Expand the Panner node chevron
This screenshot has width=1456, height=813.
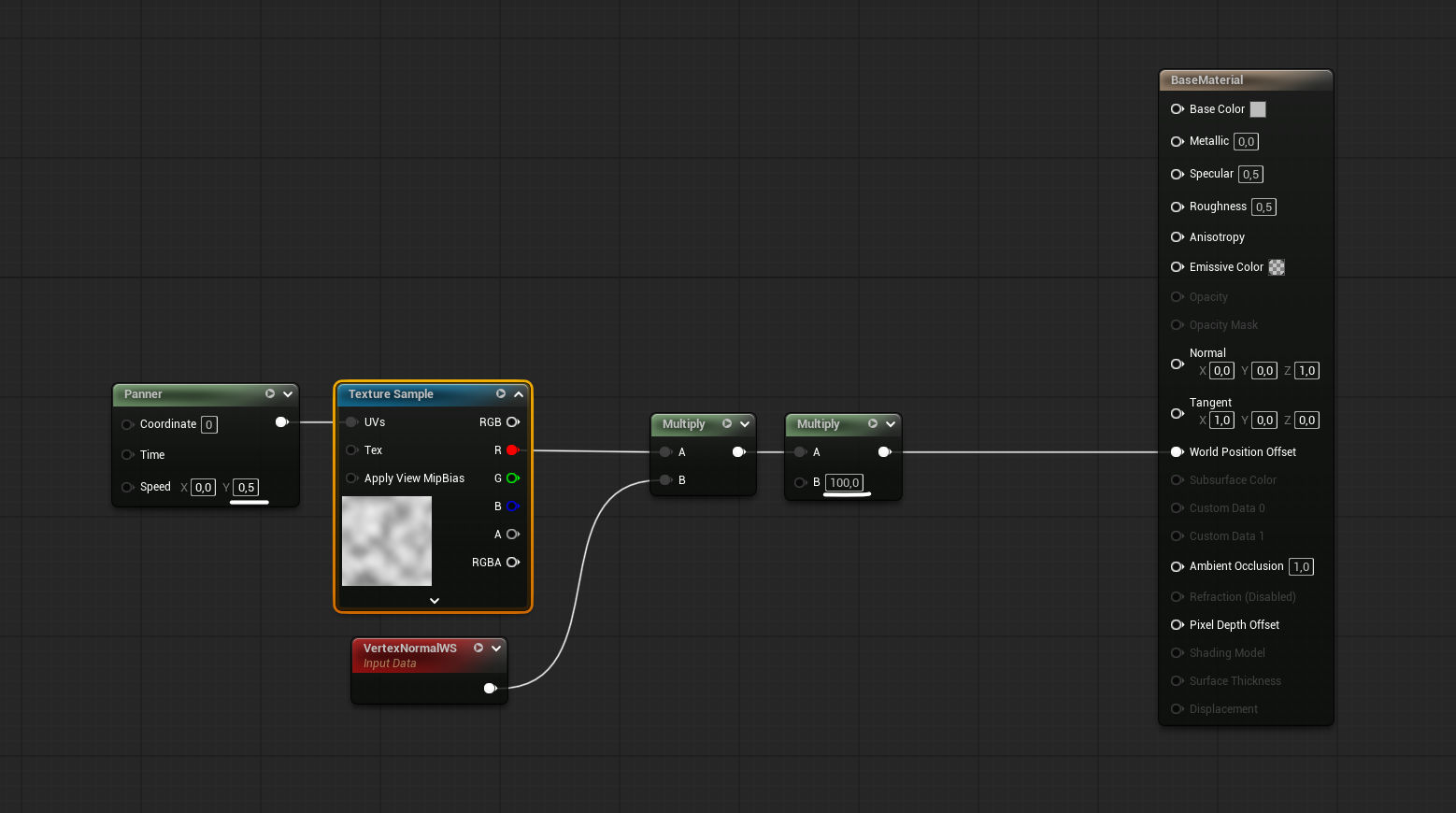(x=288, y=394)
